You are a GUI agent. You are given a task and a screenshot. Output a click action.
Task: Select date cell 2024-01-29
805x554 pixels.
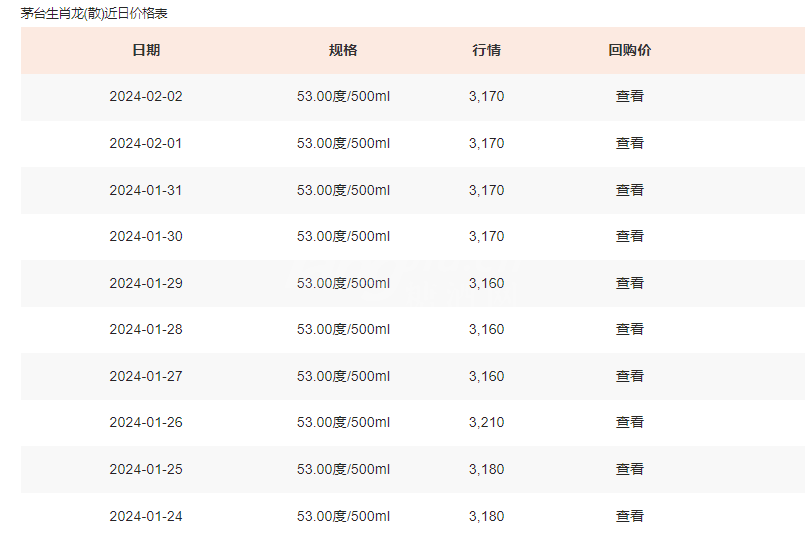146,283
